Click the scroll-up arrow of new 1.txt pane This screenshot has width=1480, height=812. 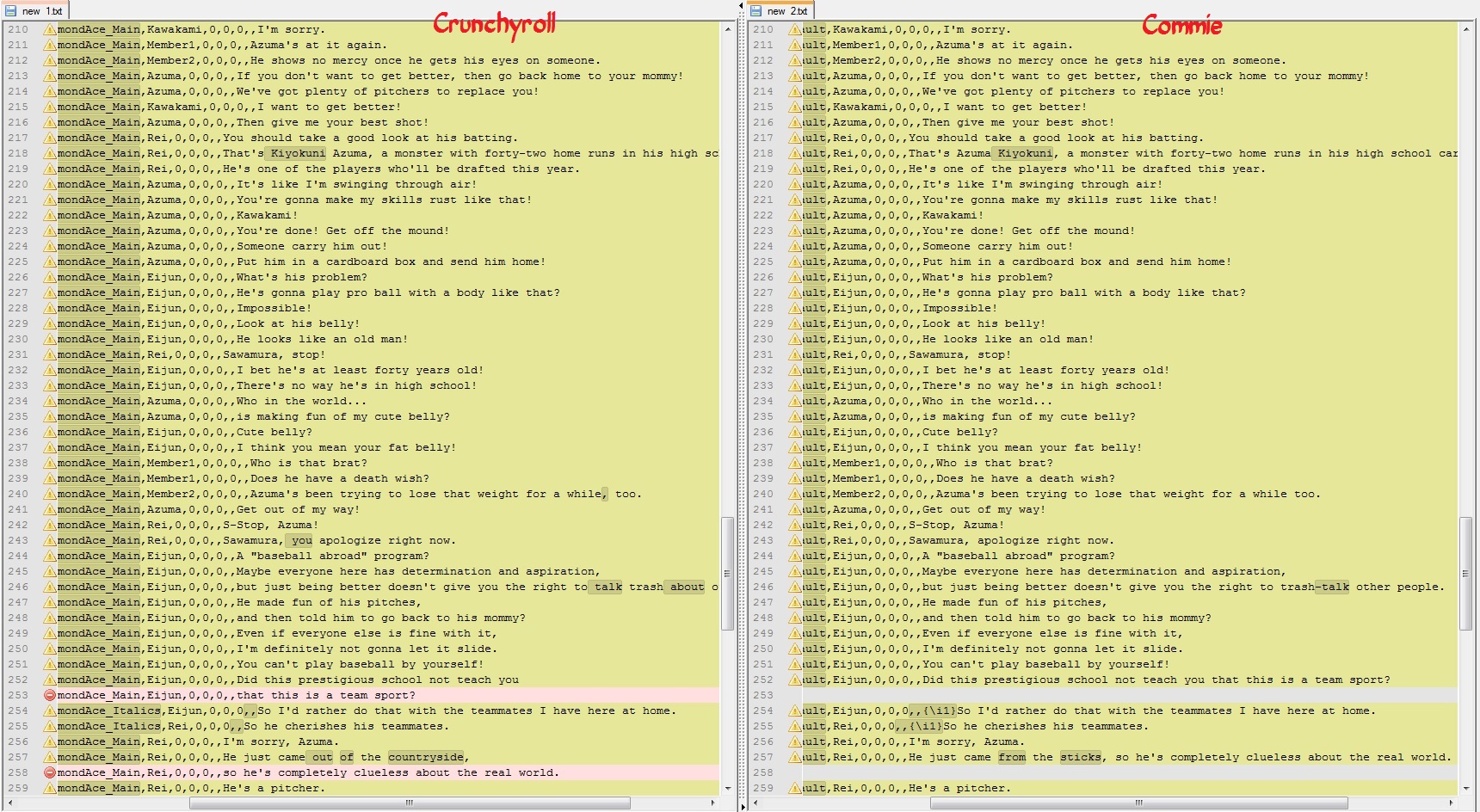point(728,28)
